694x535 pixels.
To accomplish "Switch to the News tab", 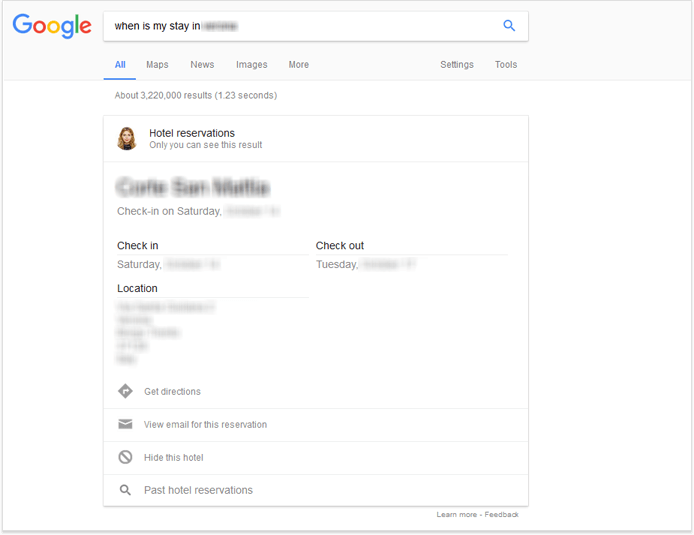I will click(202, 65).
